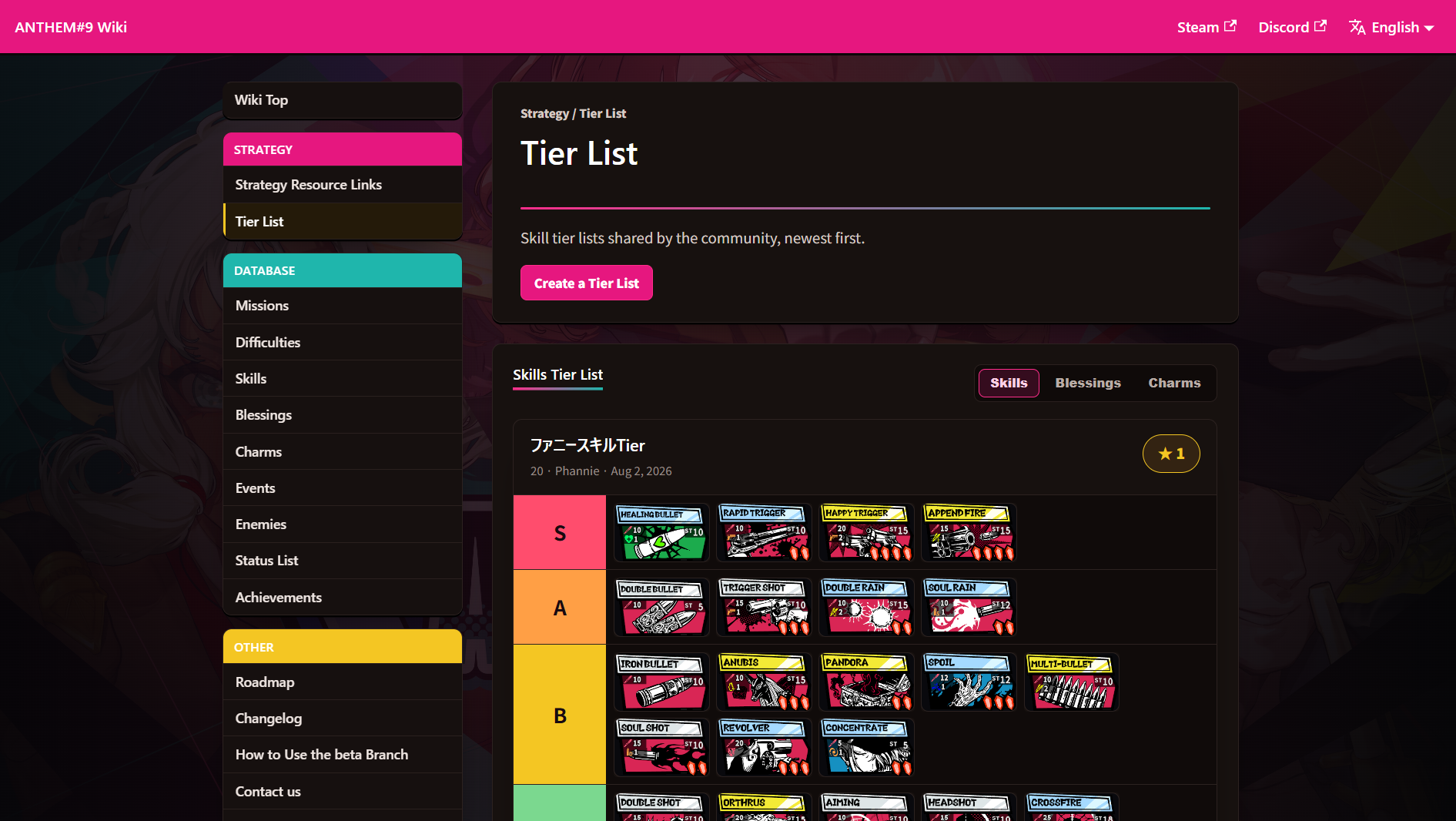Select the Multi-Bullet skill card
1456x821 pixels.
(x=1072, y=682)
